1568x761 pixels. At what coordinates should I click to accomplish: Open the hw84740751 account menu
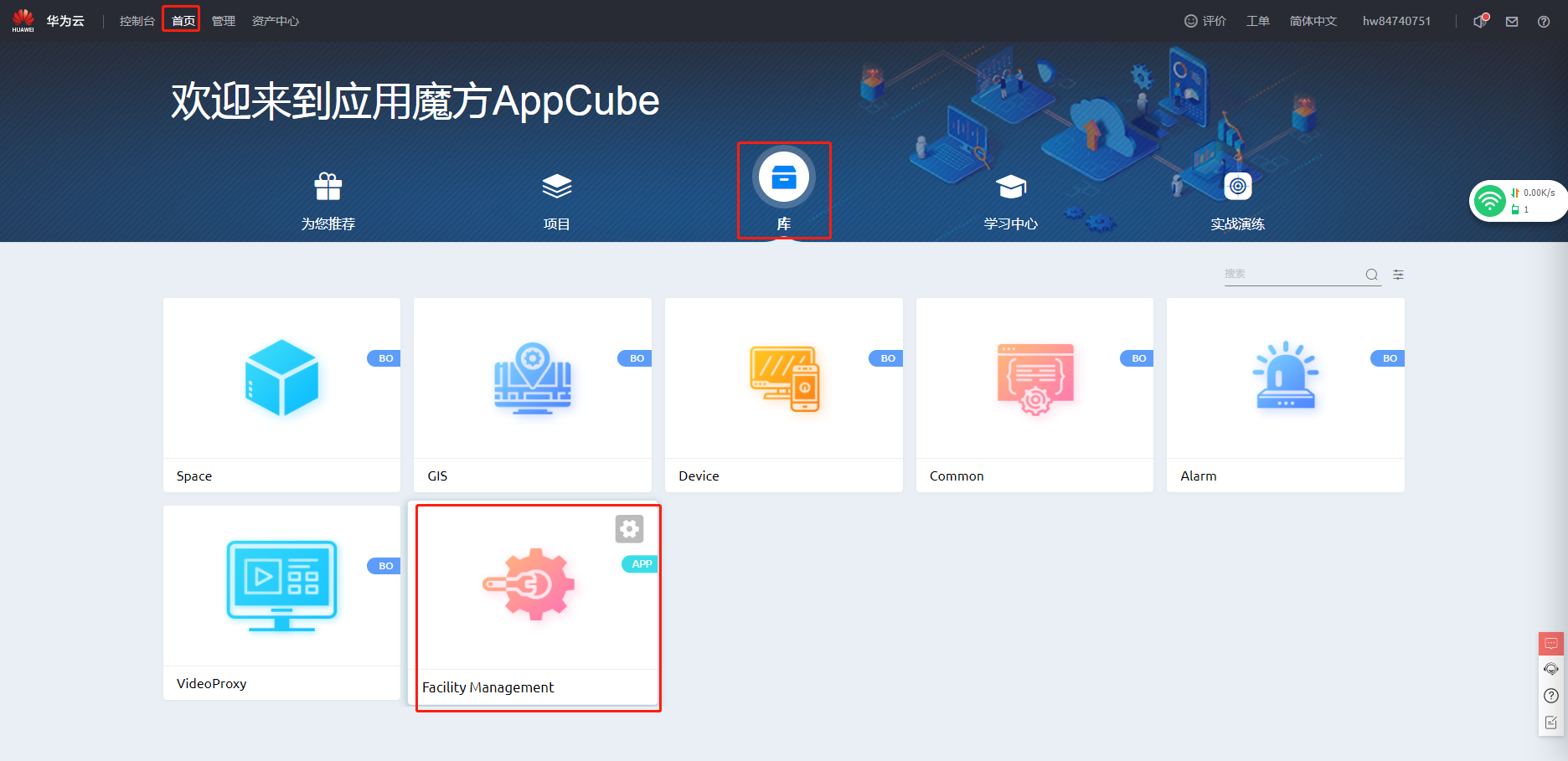click(x=1396, y=21)
